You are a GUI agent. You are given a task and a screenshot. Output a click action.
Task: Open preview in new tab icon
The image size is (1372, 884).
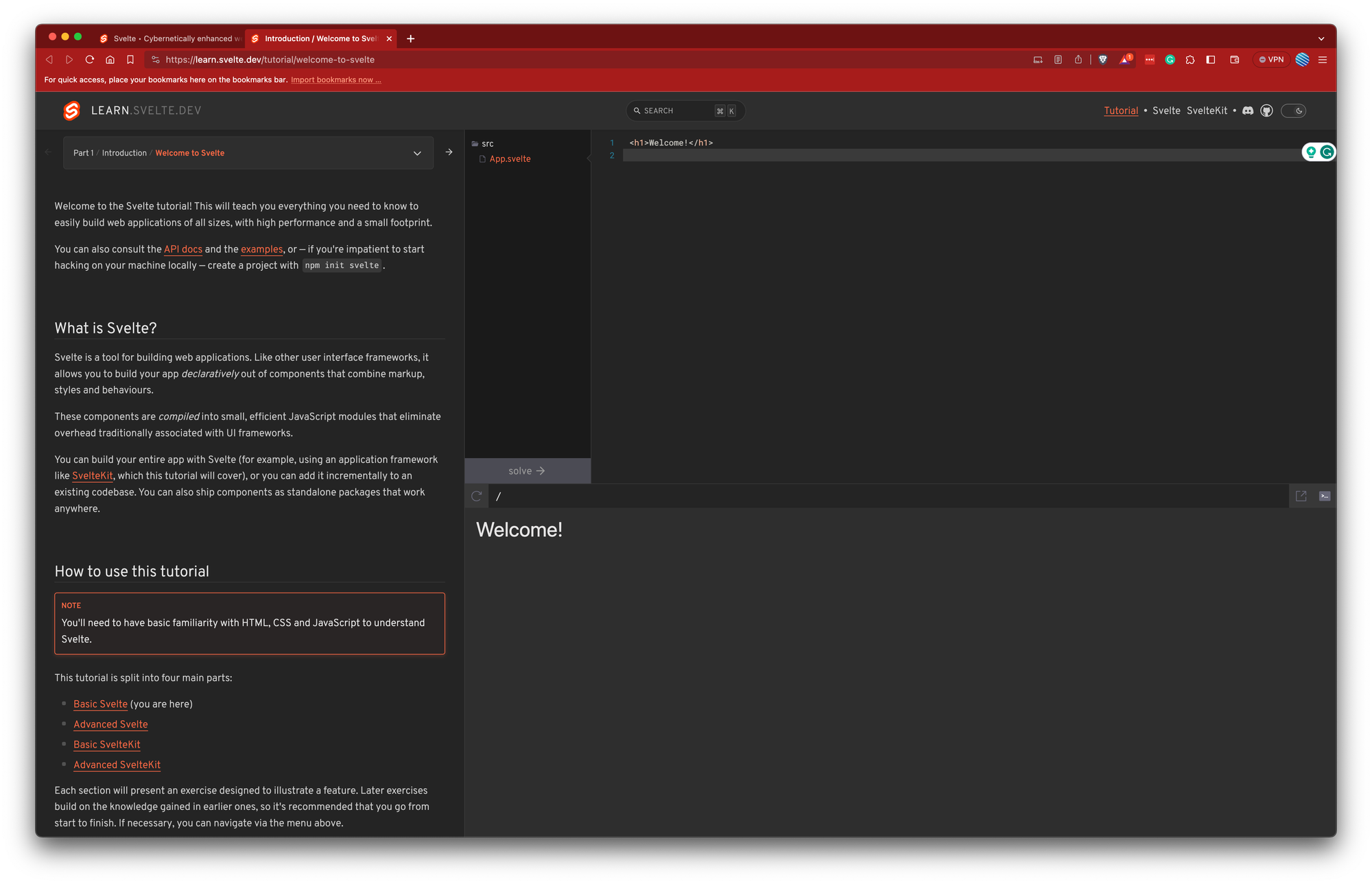click(x=1301, y=496)
